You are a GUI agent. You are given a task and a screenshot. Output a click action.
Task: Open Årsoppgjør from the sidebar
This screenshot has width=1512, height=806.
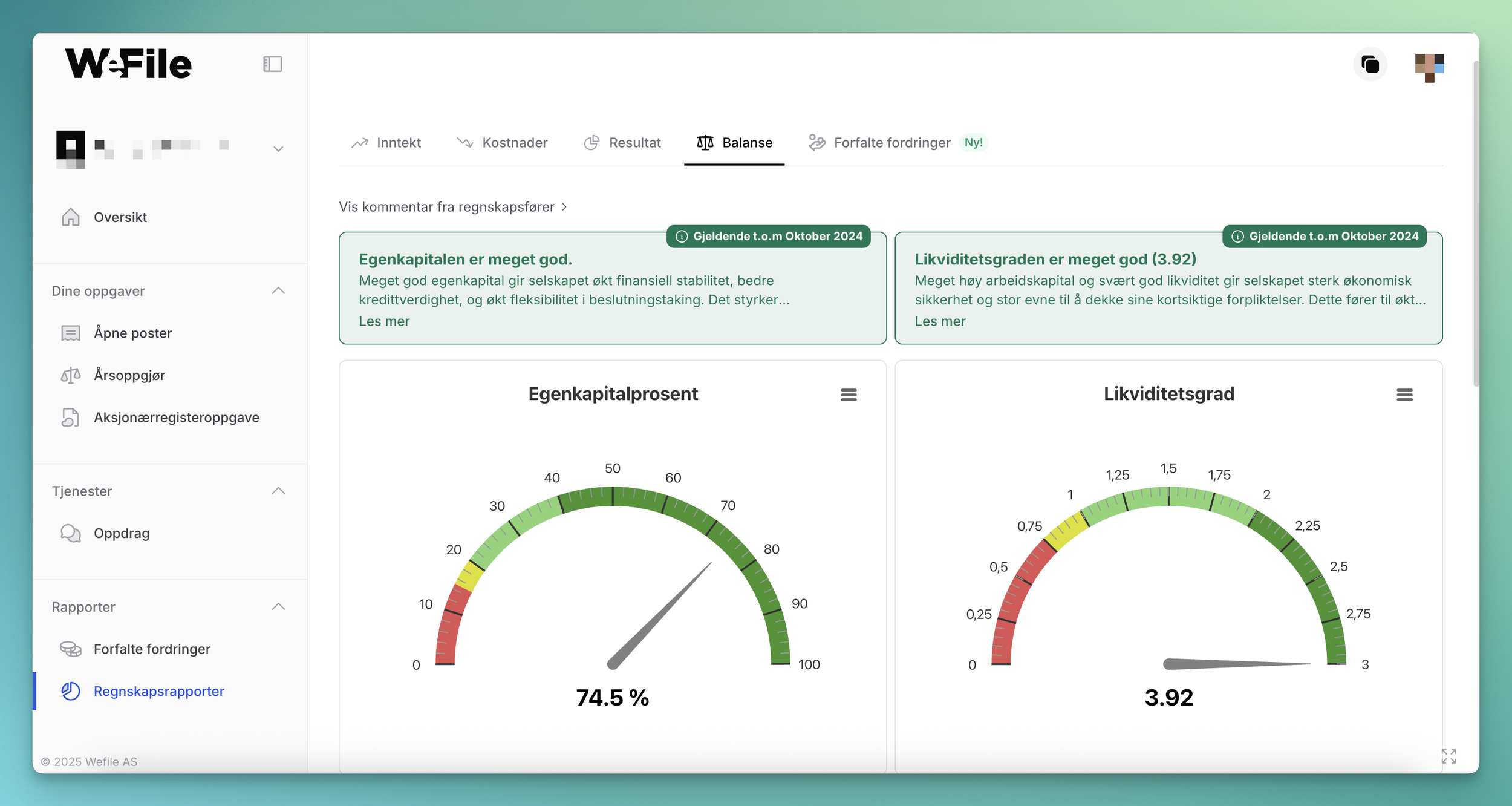point(129,375)
